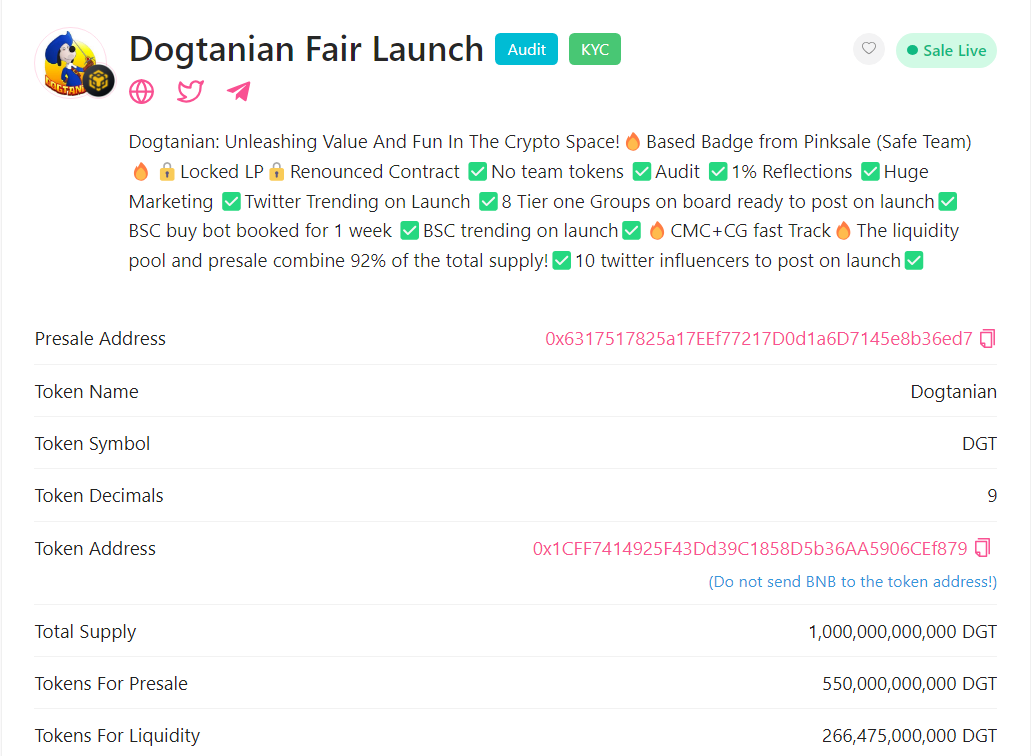
Task: Click the 'Renounced Contract' description text
Action: point(374,172)
